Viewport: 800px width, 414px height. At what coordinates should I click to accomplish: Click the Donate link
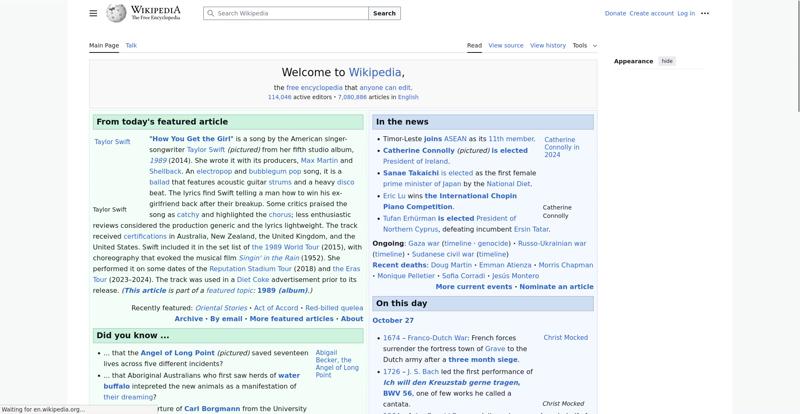(x=615, y=14)
